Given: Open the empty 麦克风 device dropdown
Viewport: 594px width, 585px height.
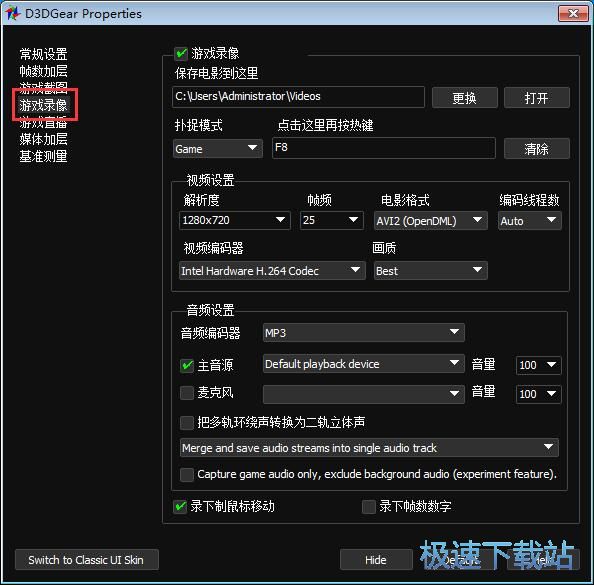Looking at the screenshot, I should (x=363, y=394).
